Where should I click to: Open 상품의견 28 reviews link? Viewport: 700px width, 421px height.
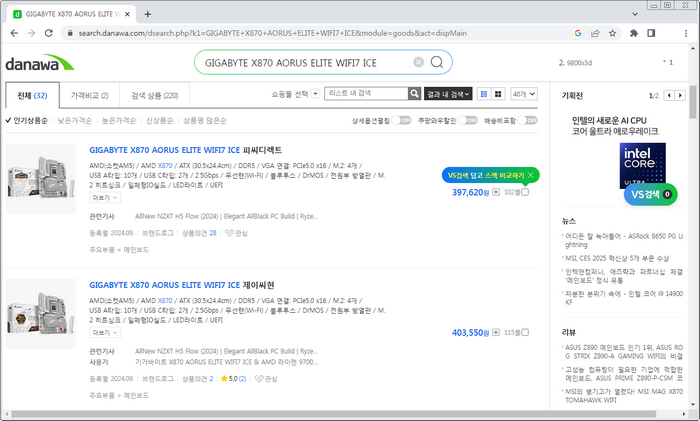click(x=199, y=233)
